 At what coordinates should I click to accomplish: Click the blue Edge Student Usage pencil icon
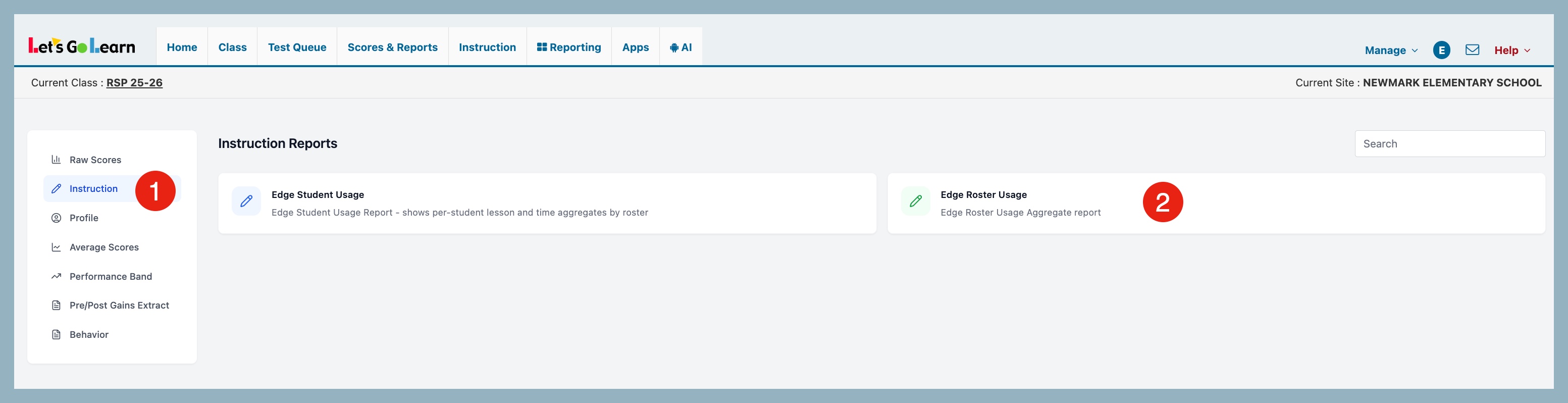coord(246,201)
